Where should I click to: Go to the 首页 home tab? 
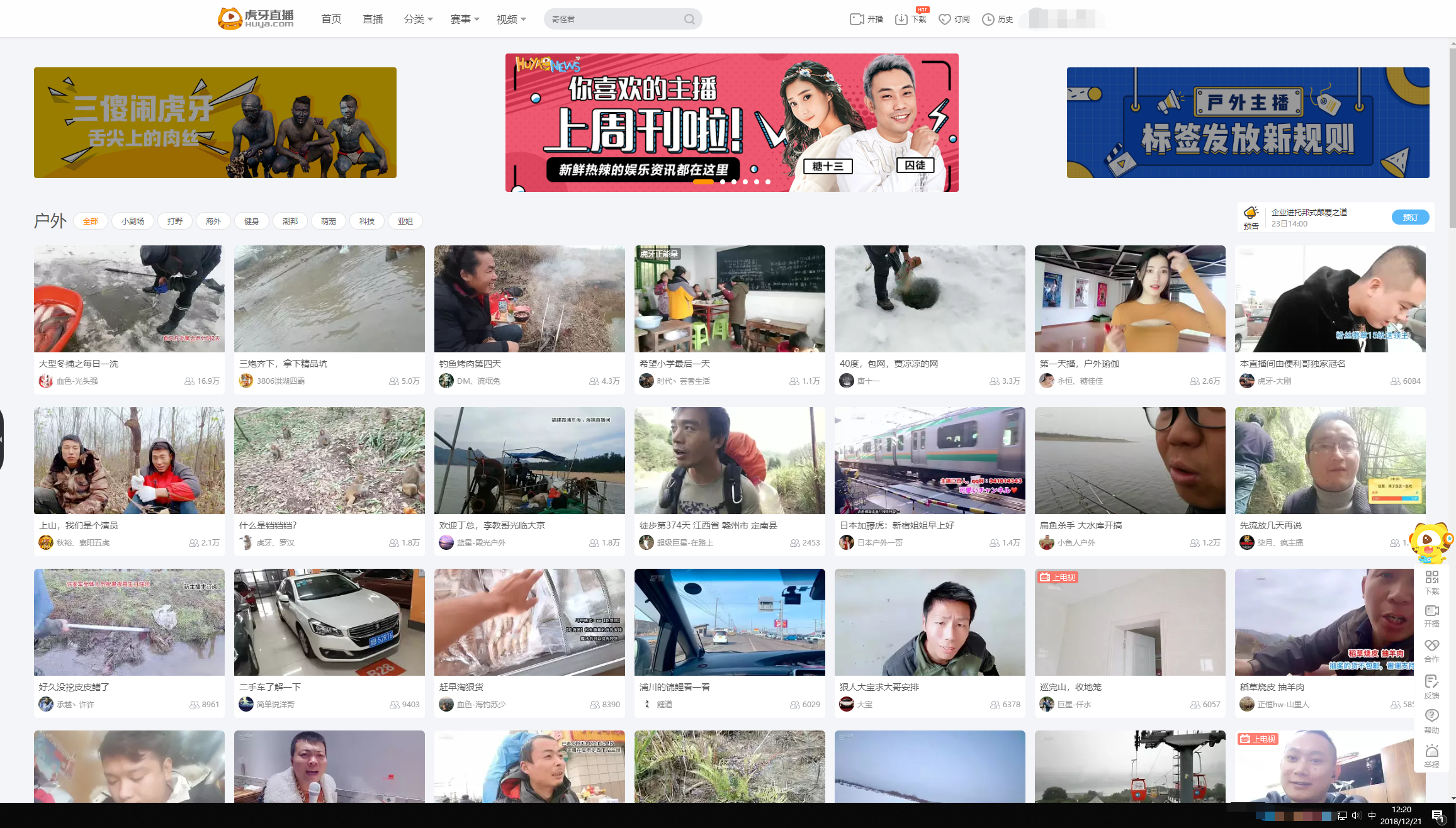click(x=331, y=20)
